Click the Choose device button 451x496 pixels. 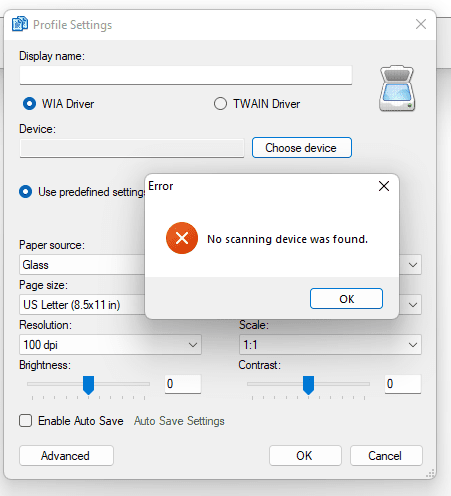pyautogui.click(x=302, y=148)
